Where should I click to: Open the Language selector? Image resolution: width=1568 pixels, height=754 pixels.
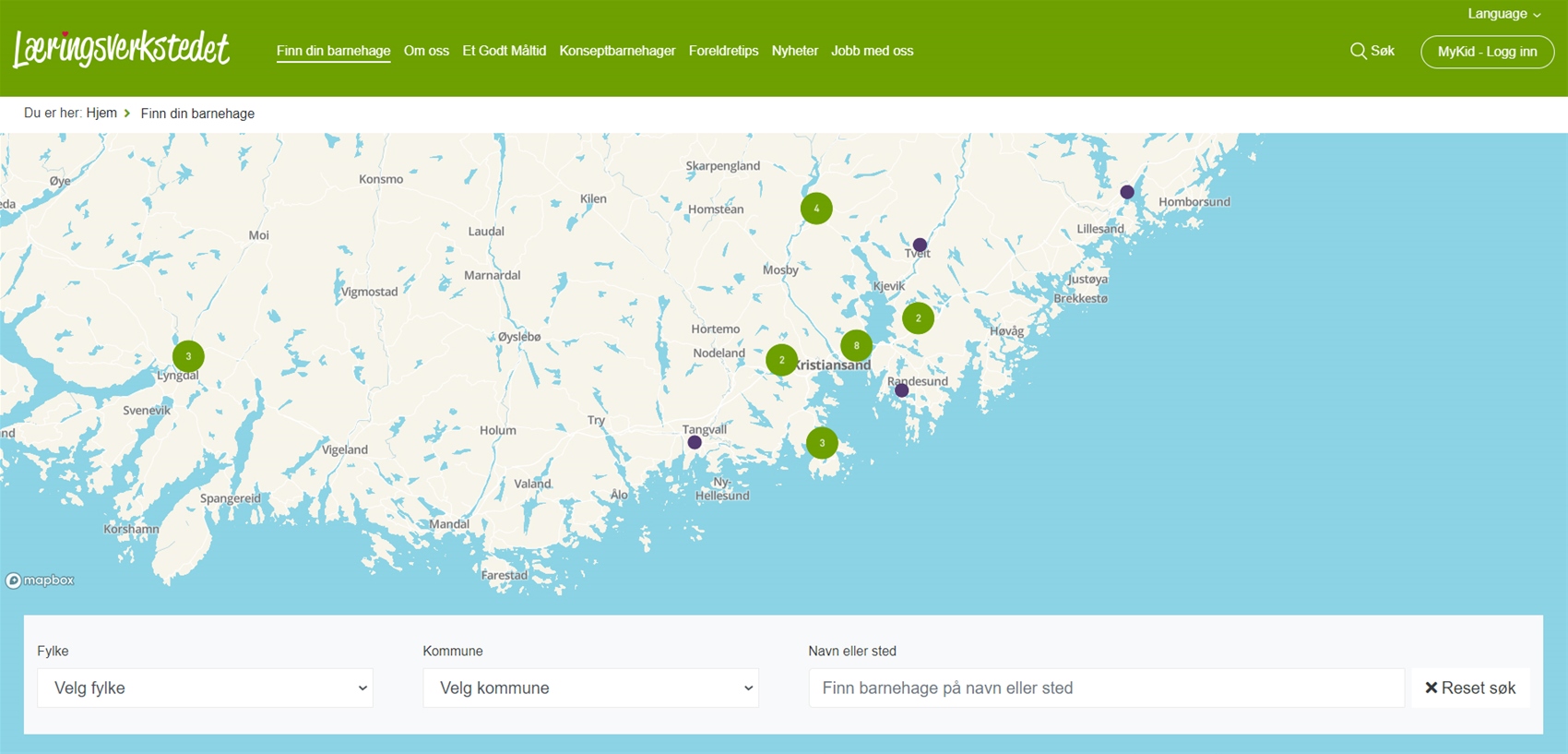tap(1503, 14)
